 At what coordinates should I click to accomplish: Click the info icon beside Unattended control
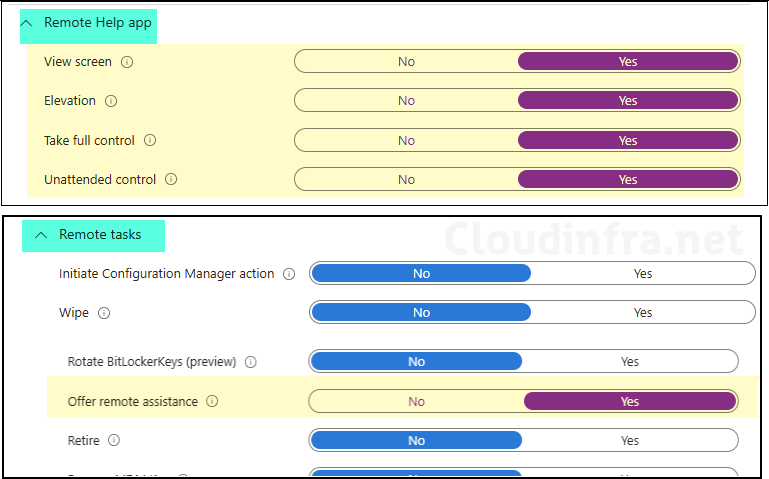(x=171, y=180)
